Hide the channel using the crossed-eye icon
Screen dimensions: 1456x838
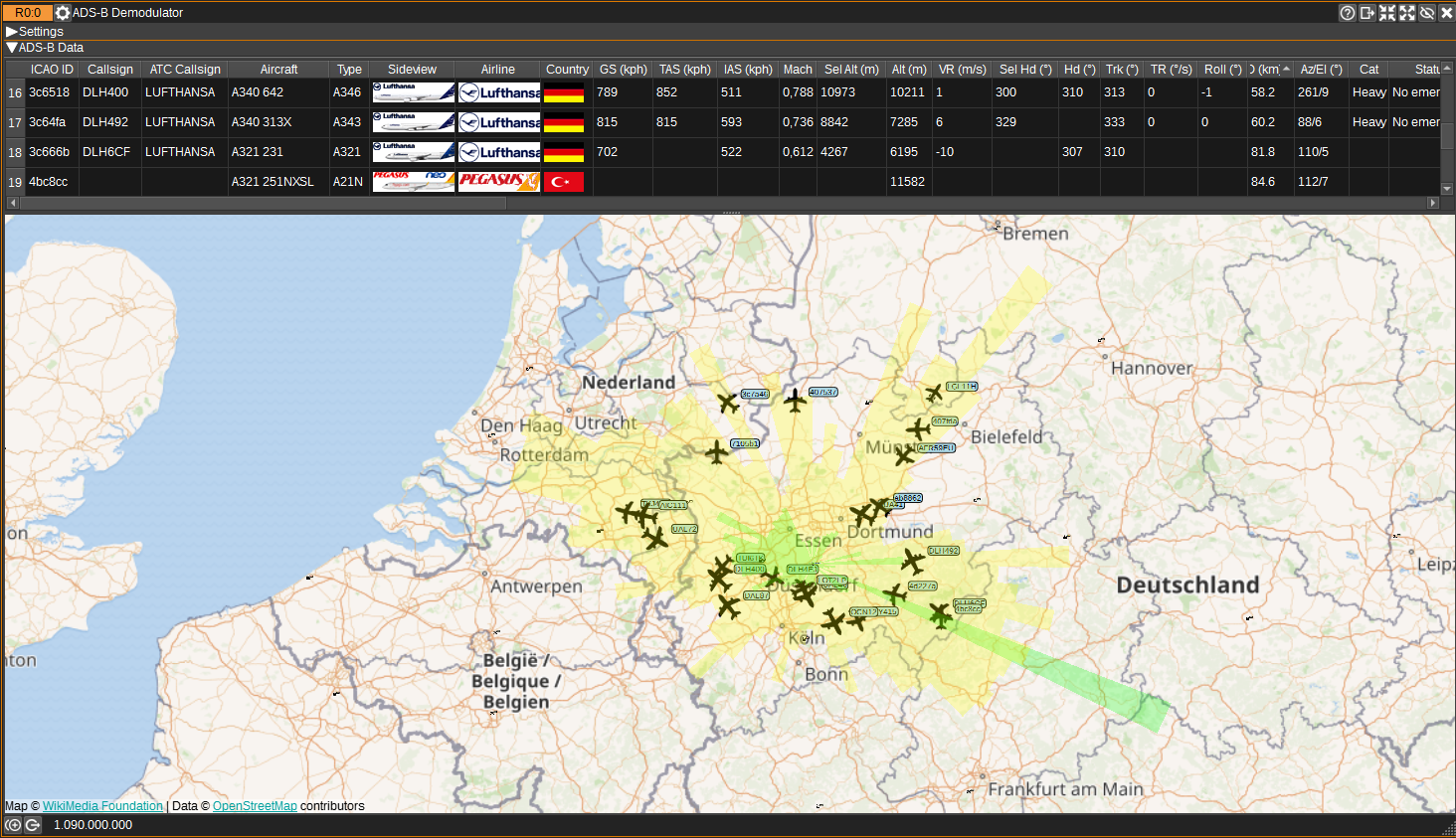point(1427,13)
